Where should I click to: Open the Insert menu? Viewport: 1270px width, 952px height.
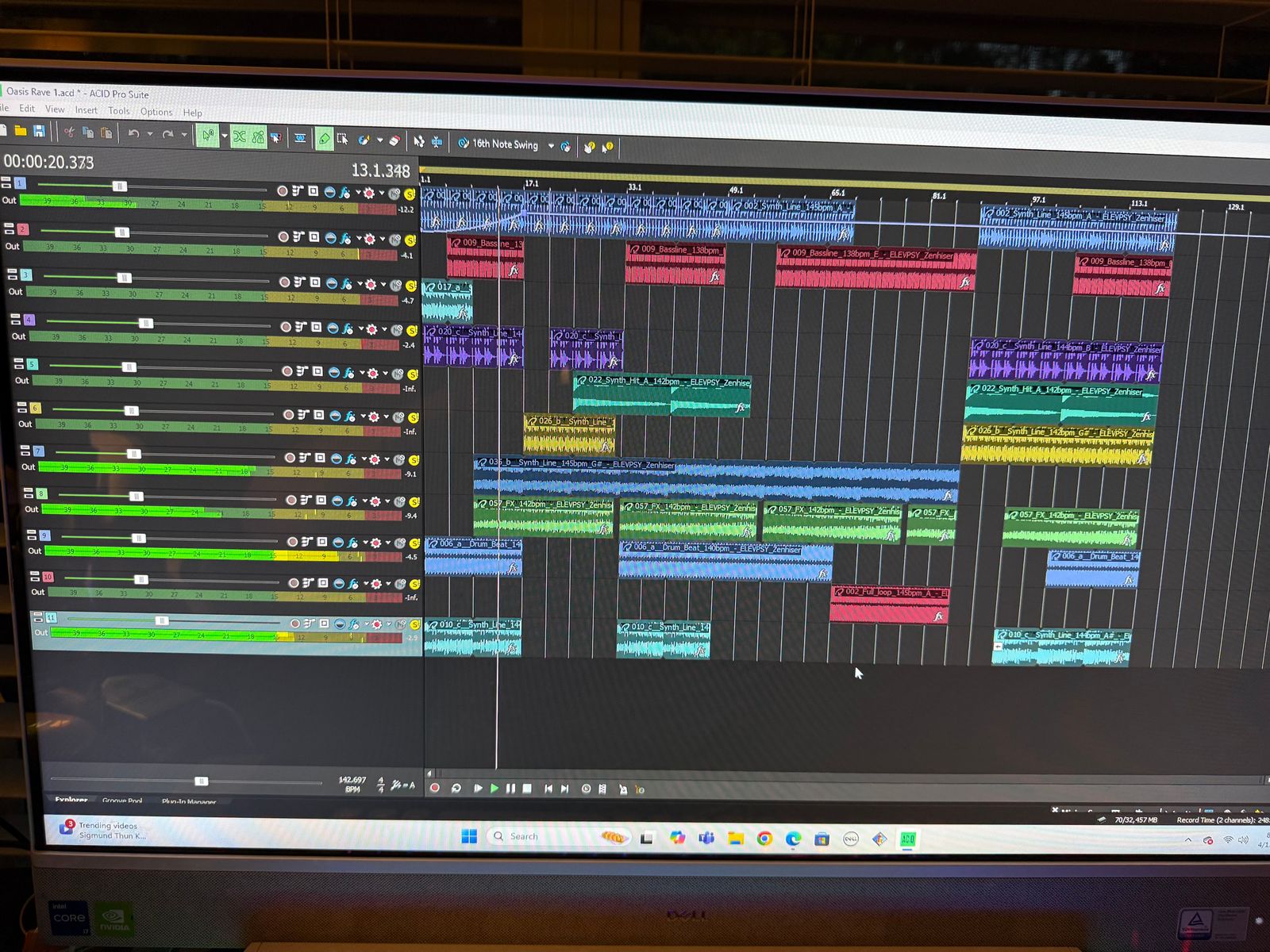click(x=86, y=110)
